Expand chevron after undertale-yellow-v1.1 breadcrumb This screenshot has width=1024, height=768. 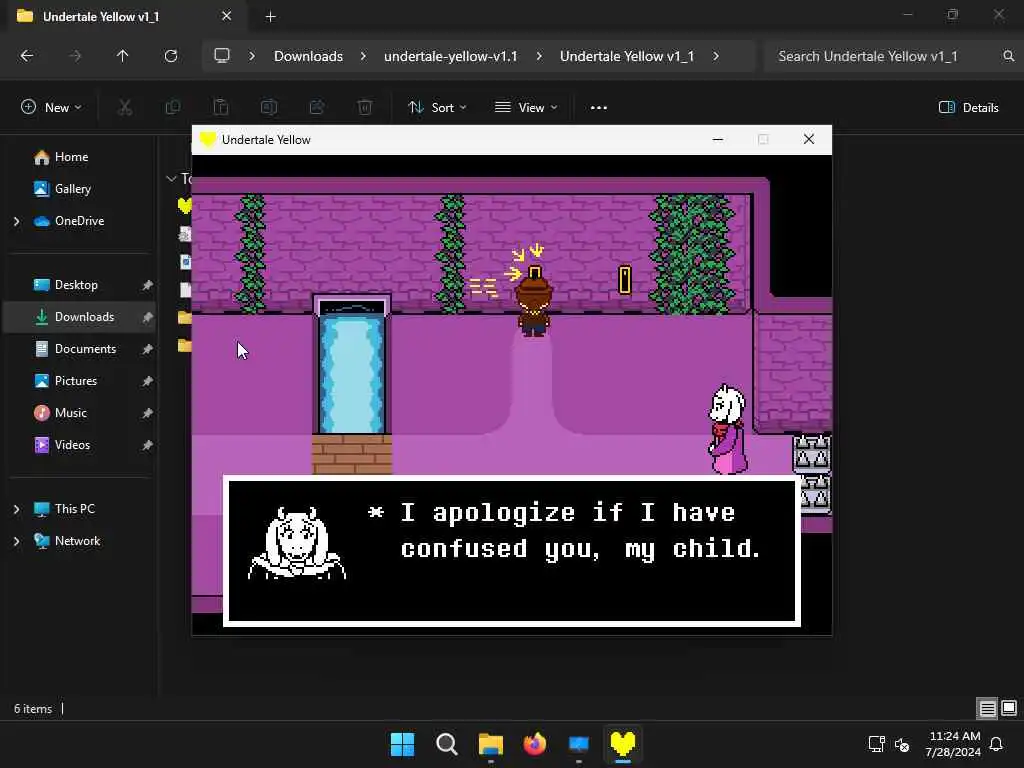539,56
